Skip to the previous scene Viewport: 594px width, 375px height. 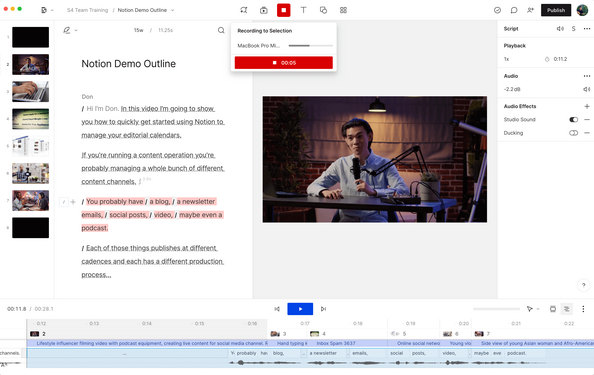point(277,309)
